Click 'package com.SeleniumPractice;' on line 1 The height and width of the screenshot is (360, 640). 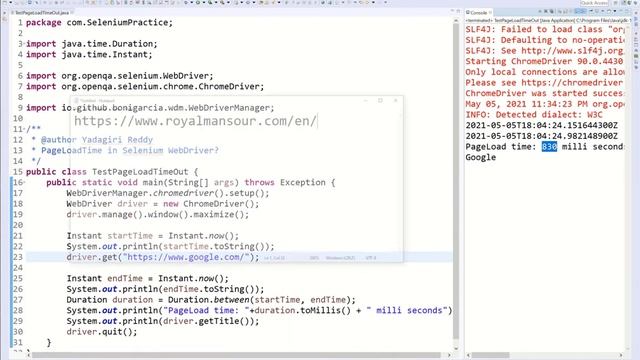99,22
